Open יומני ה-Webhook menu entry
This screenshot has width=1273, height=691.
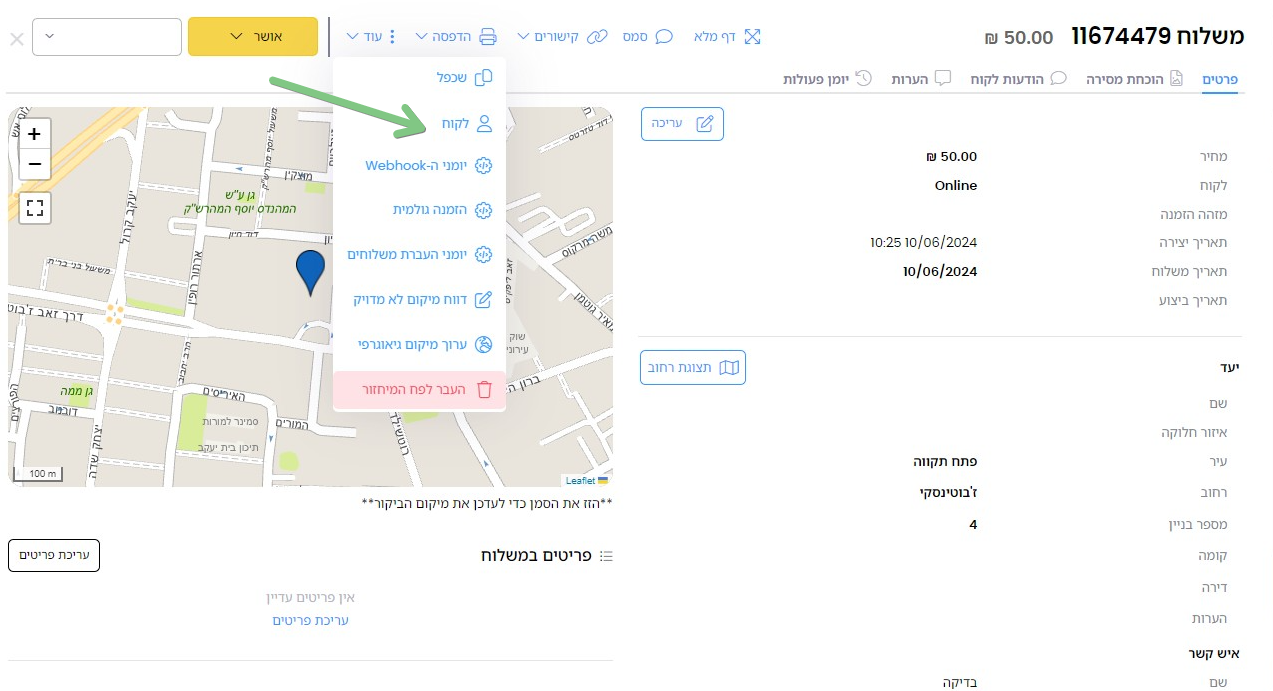[420, 166]
